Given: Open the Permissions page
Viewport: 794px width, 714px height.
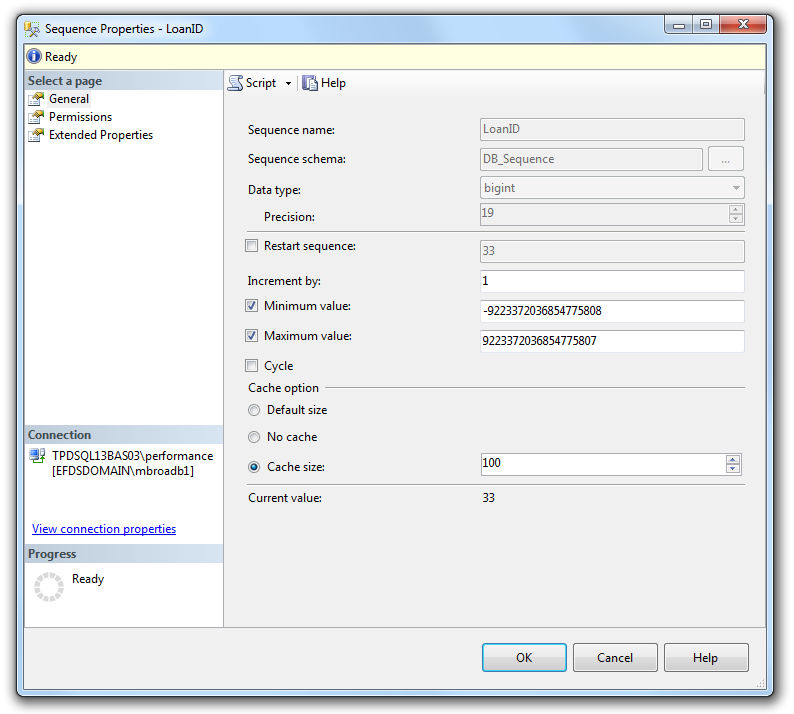Looking at the screenshot, I should 81,117.
